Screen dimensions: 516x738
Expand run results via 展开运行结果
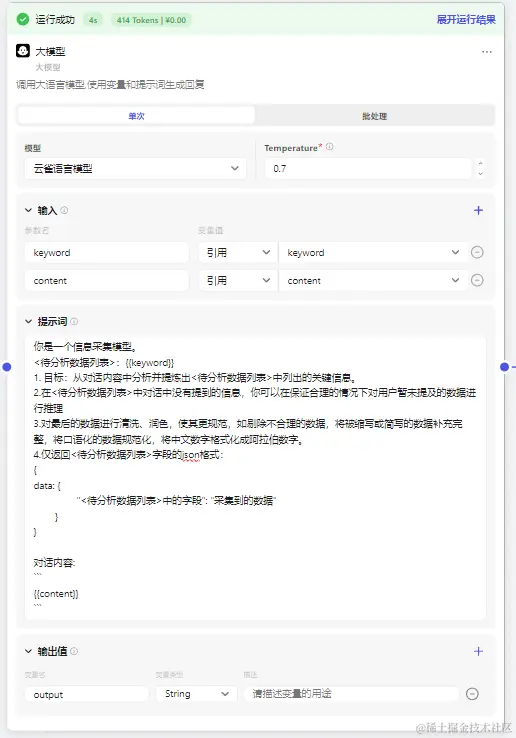pyautogui.click(x=466, y=20)
